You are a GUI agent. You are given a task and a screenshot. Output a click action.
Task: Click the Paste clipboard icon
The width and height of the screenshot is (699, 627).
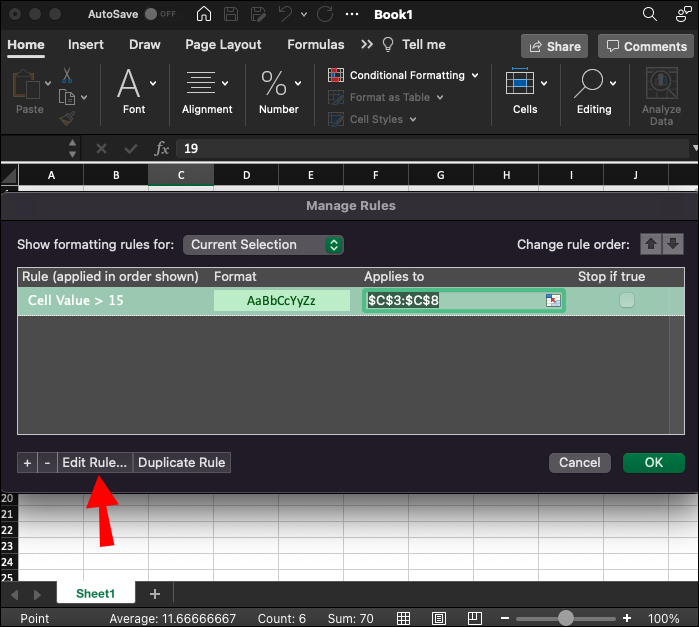tap(27, 90)
